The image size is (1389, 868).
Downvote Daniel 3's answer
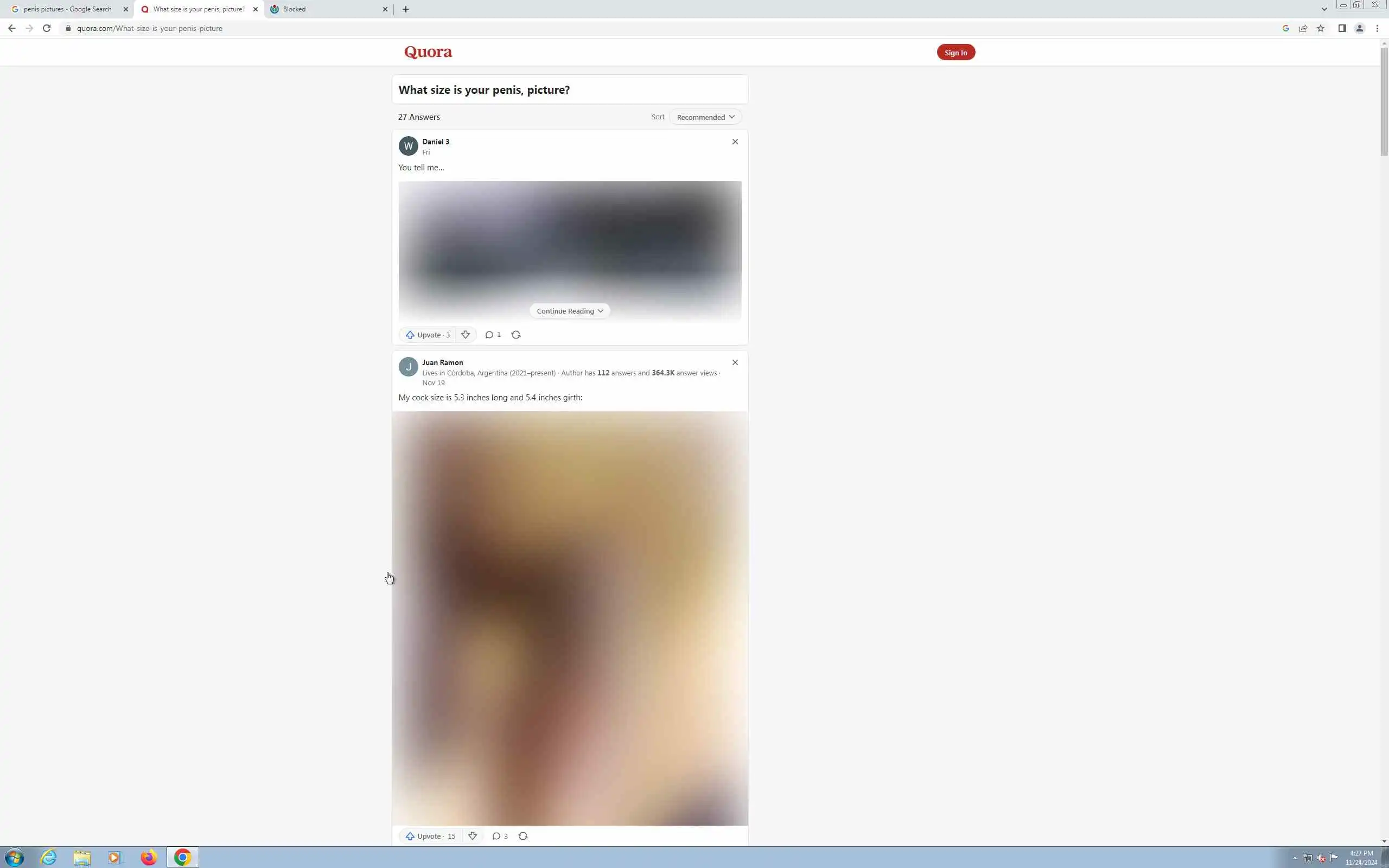coord(466,335)
